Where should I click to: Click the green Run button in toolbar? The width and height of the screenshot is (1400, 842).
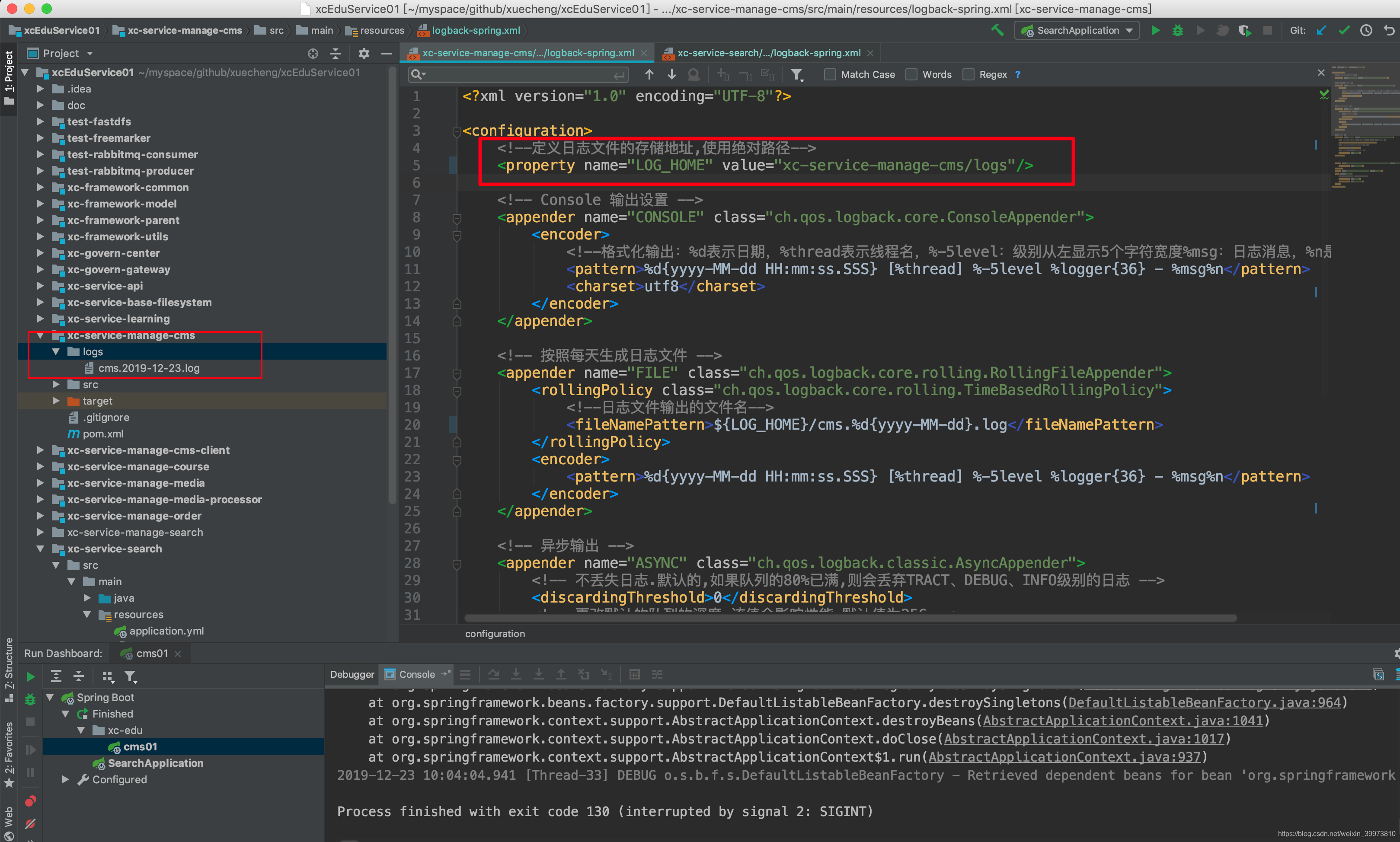(1155, 31)
